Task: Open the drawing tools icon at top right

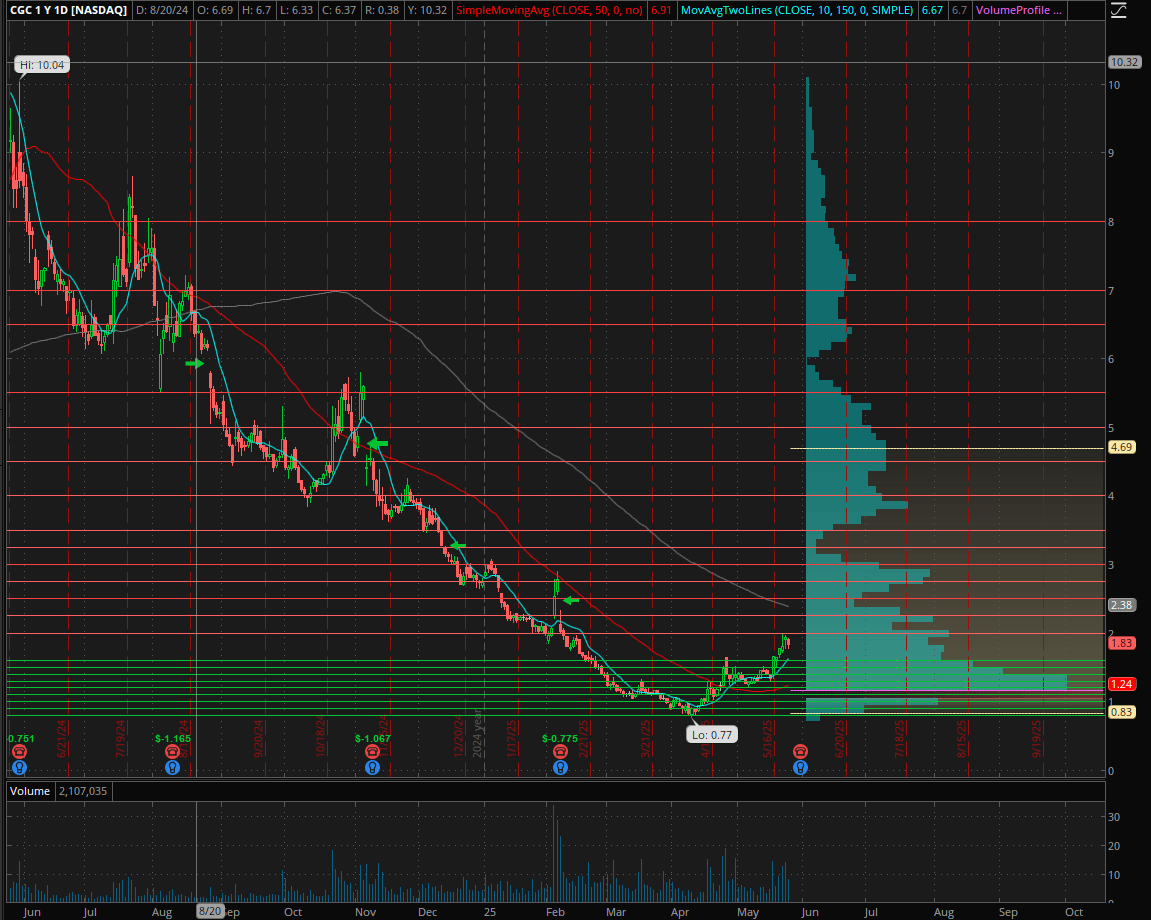Action: pyautogui.click(x=1117, y=10)
